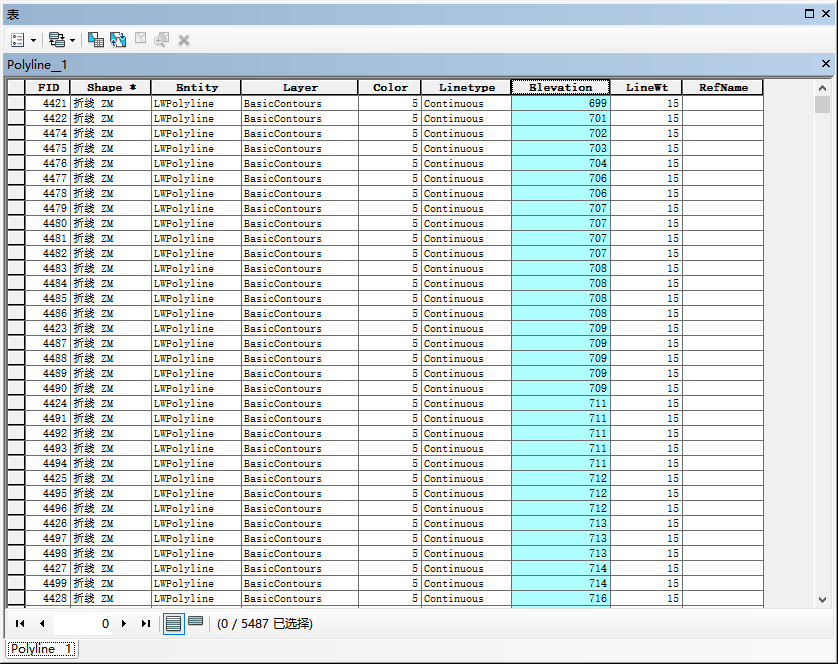Go to the previous record
The width and height of the screenshot is (838, 664).
pos(42,623)
